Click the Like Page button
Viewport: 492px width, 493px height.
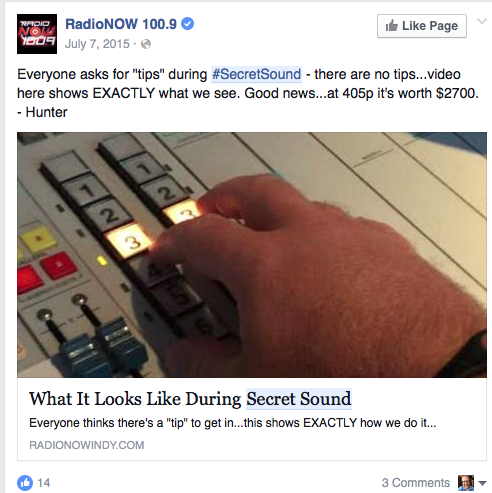point(422,26)
